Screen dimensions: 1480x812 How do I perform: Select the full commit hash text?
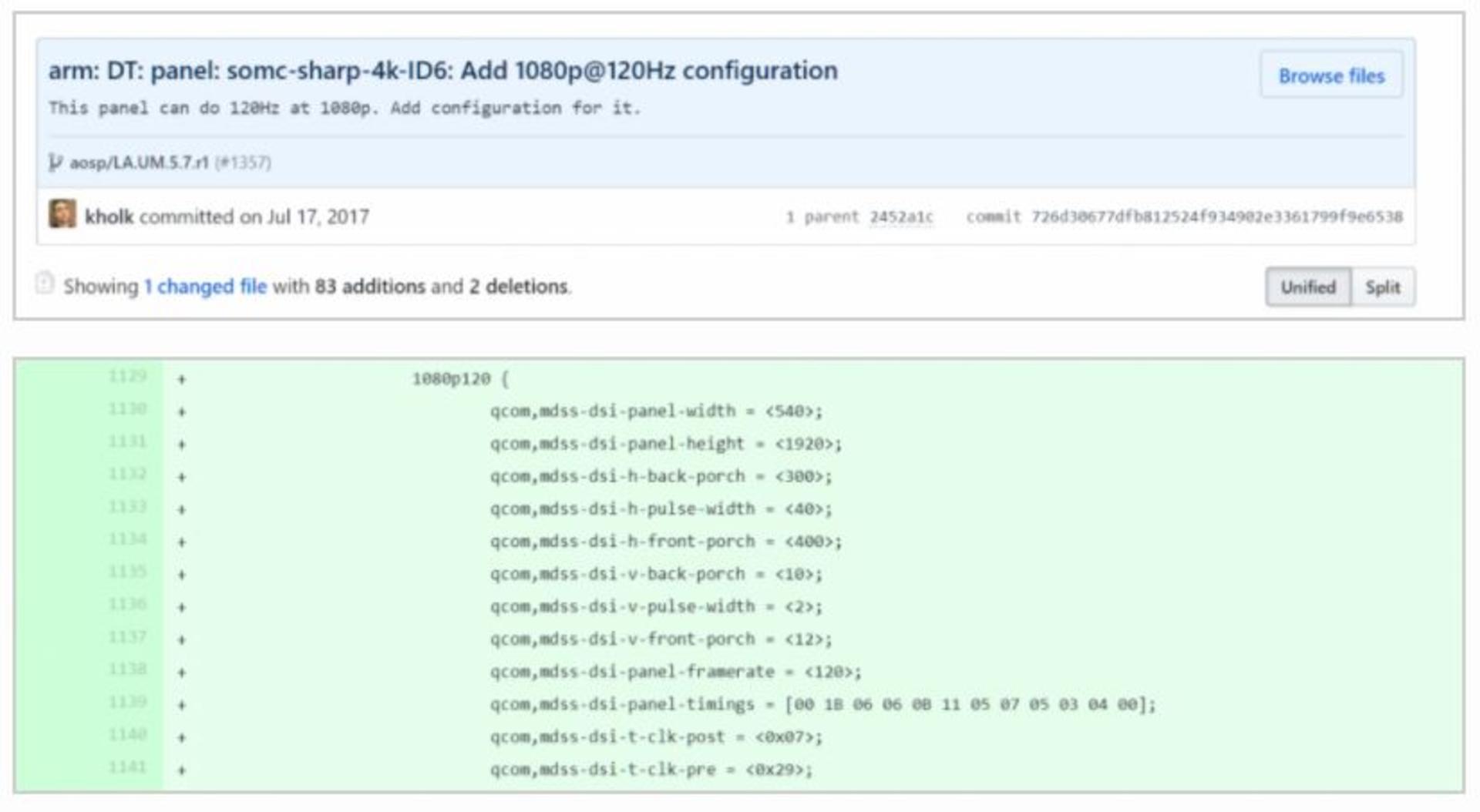click(1216, 217)
